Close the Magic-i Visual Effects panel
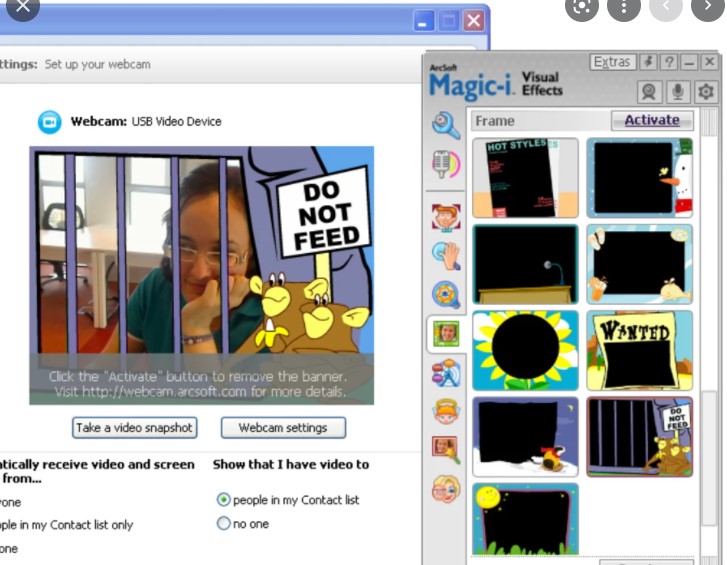Image resolution: width=727 pixels, height=565 pixels. [710, 62]
